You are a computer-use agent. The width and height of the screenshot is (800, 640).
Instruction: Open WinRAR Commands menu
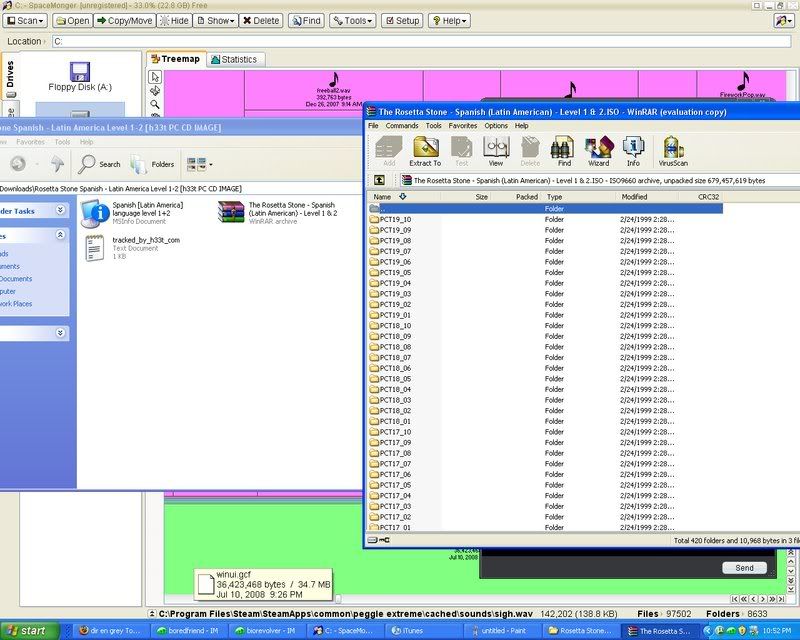402,126
